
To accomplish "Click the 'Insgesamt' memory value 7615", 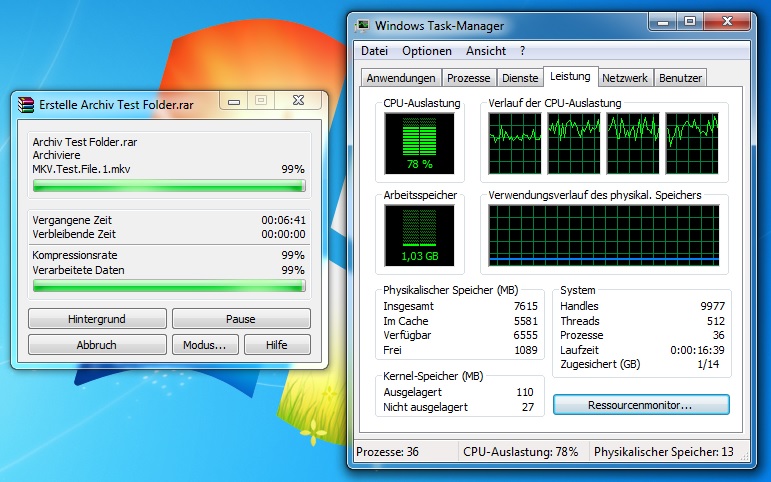I will (526, 306).
